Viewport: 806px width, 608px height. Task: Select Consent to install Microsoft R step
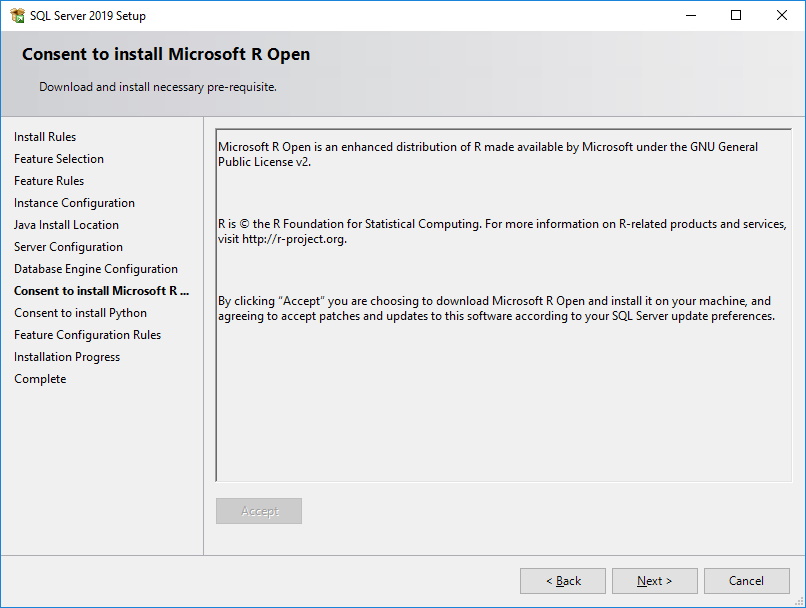pyautogui.click(x=101, y=291)
